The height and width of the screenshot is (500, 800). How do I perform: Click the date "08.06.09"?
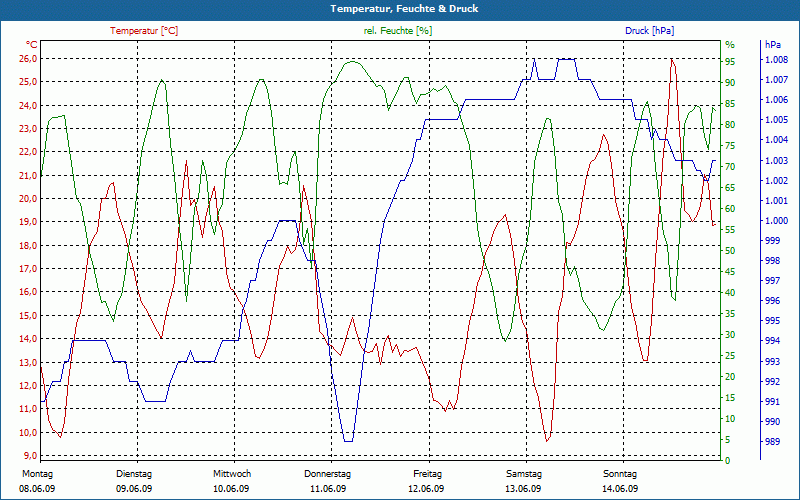click(x=37, y=489)
